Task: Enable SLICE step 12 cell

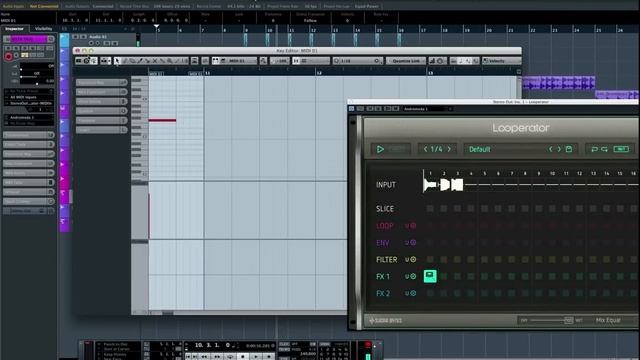Action: click(x=579, y=209)
